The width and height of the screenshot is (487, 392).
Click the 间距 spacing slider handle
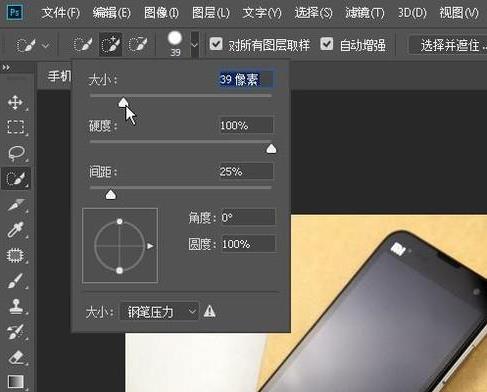[110, 195]
